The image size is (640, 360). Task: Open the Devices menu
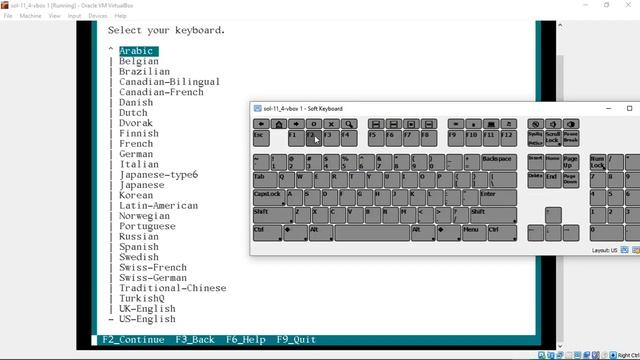click(x=98, y=16)
